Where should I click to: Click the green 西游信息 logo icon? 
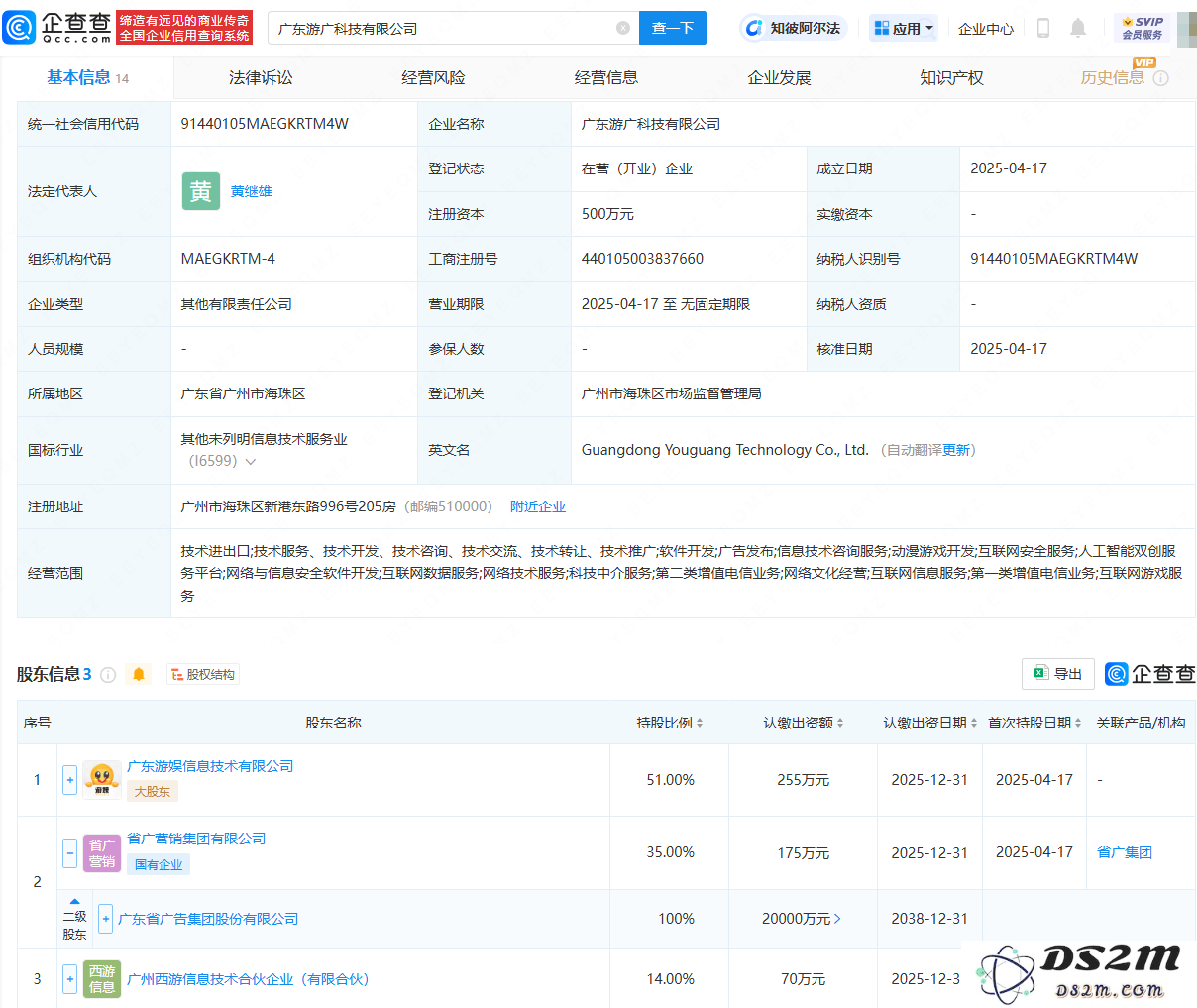(102, 979)
